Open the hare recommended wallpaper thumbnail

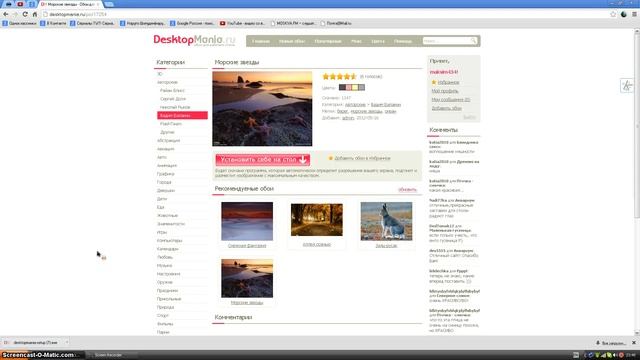tap(386, 221)
